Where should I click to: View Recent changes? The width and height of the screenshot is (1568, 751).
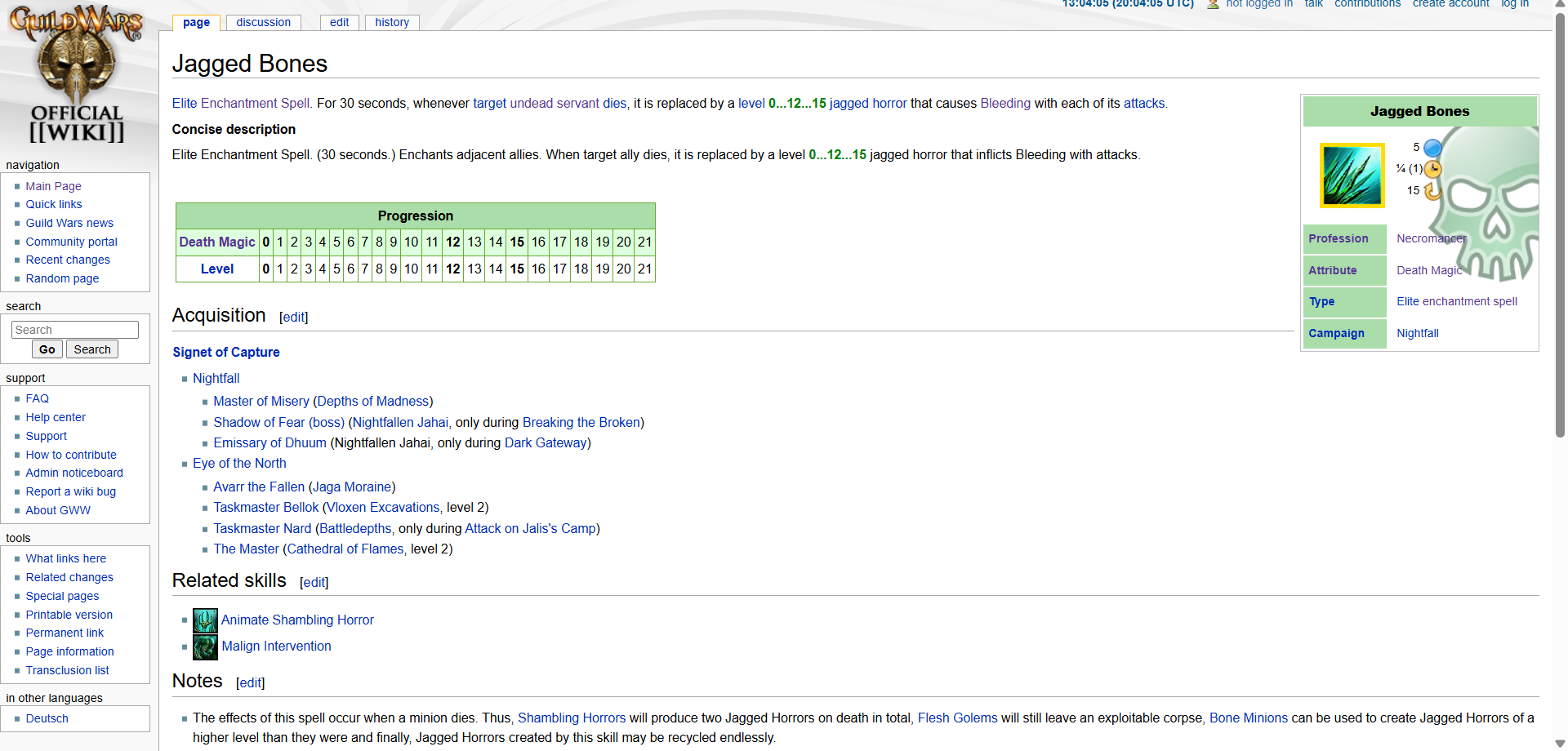pyautogui.click(x=68, y=260)
